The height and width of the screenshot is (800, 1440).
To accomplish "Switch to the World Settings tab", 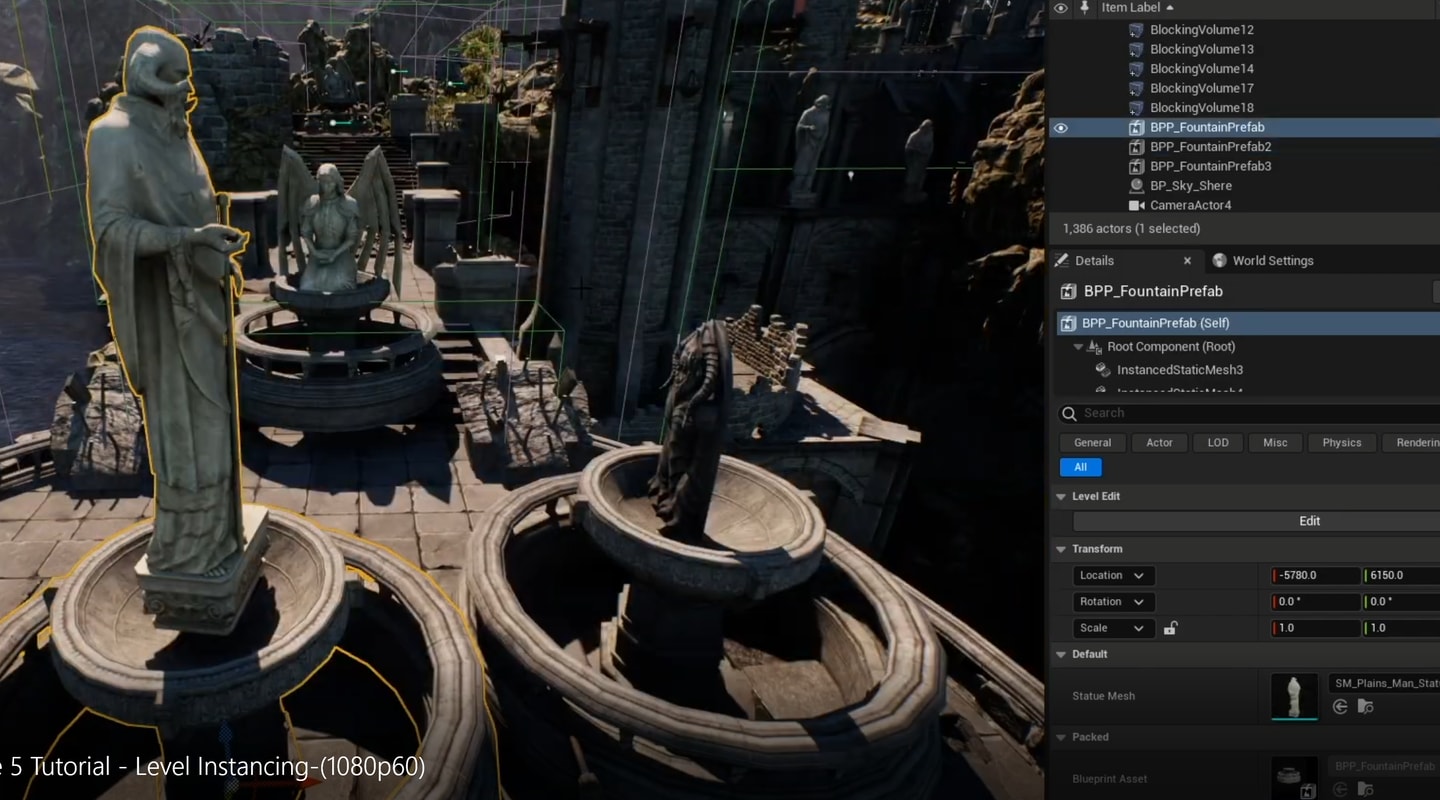I will 1272,261.
